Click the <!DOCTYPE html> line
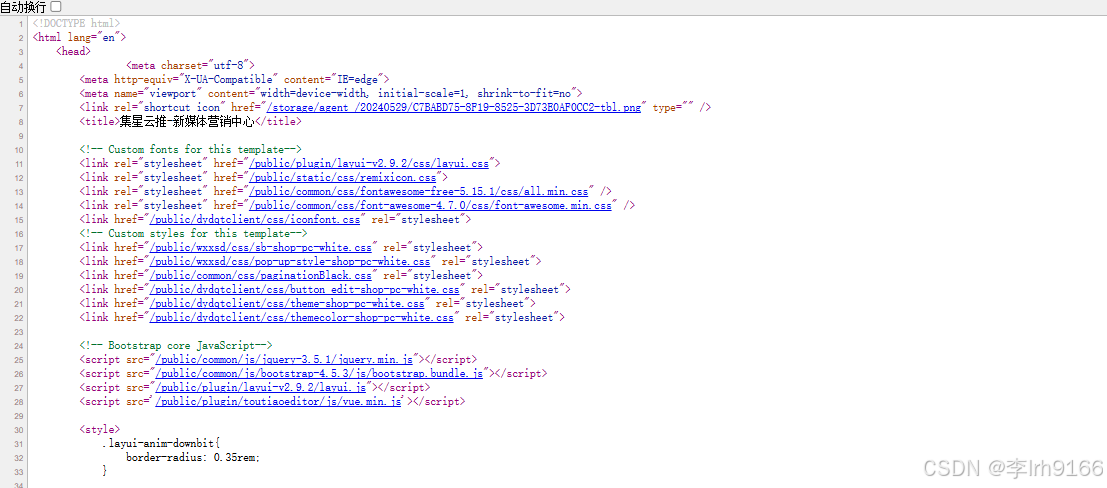This screenshot has height=488, width=1107. click(x=76, y=23)
